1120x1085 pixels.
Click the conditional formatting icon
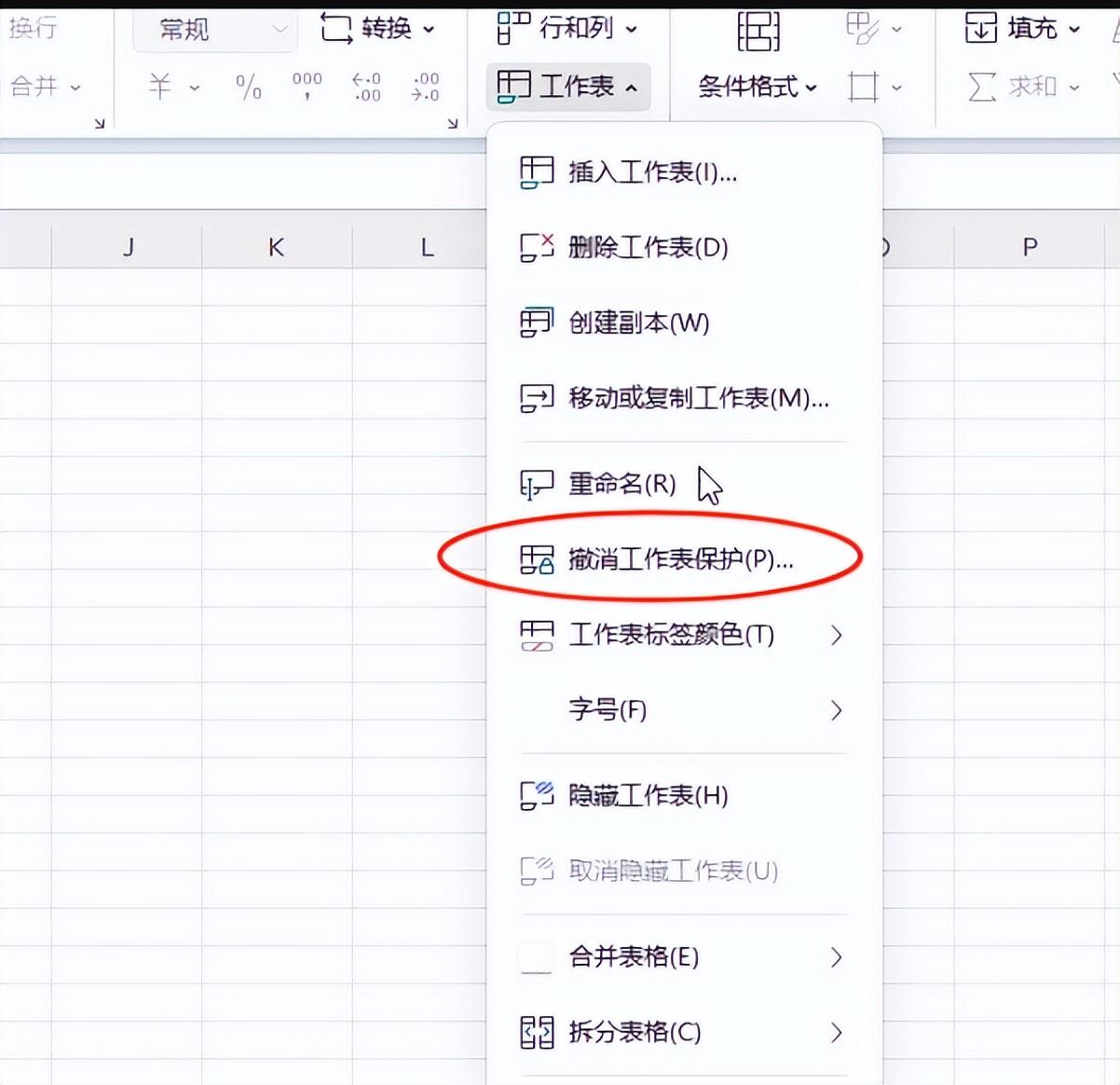click(758, 33)
